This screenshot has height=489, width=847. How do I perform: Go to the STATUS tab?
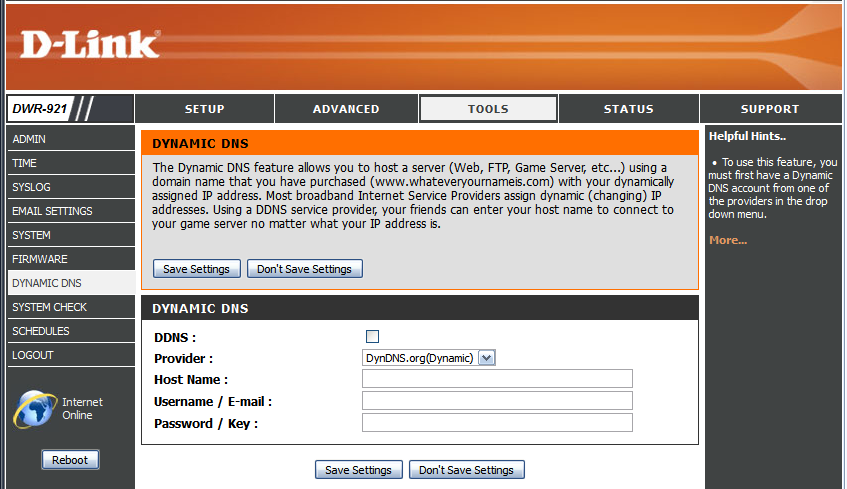[629, 109]
